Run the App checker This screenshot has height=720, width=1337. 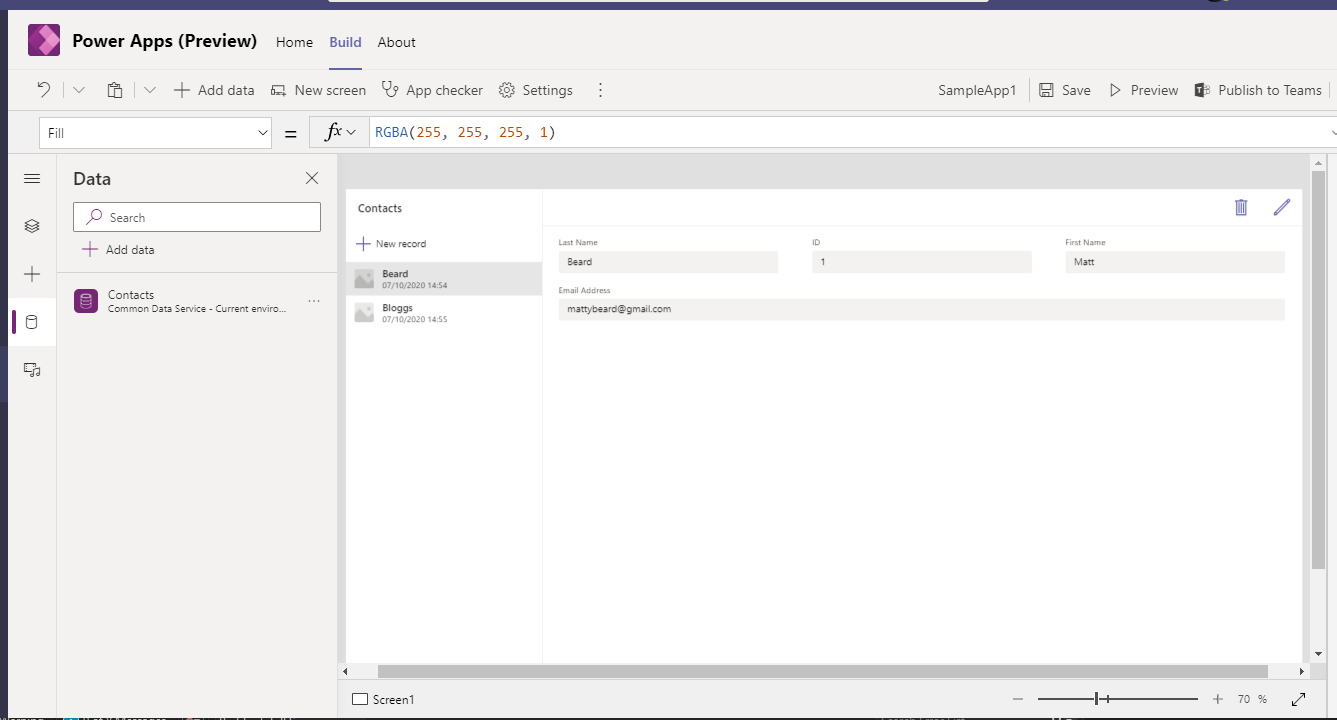tap(432, 90)
